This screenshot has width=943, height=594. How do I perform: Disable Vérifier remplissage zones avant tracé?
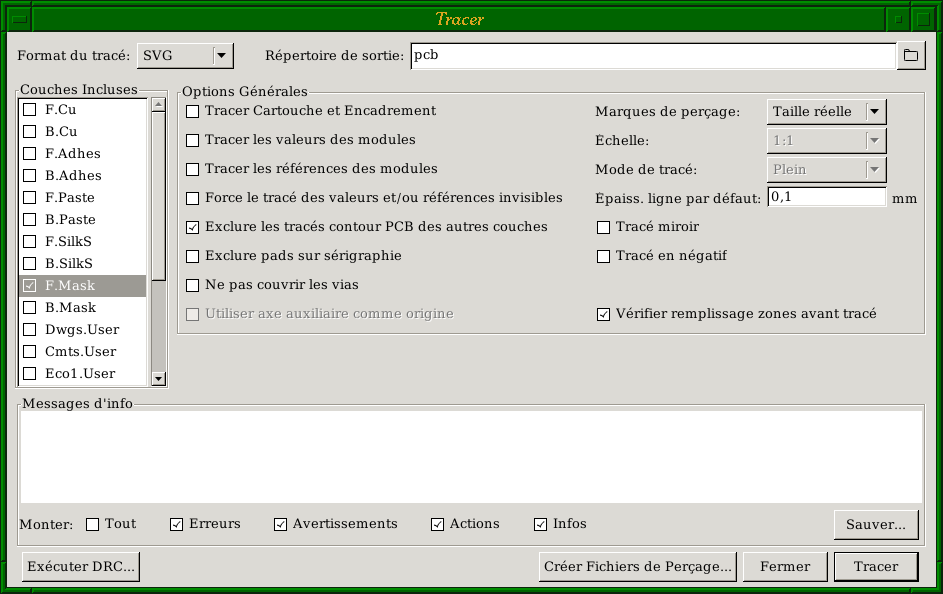[x=603, y=314]
